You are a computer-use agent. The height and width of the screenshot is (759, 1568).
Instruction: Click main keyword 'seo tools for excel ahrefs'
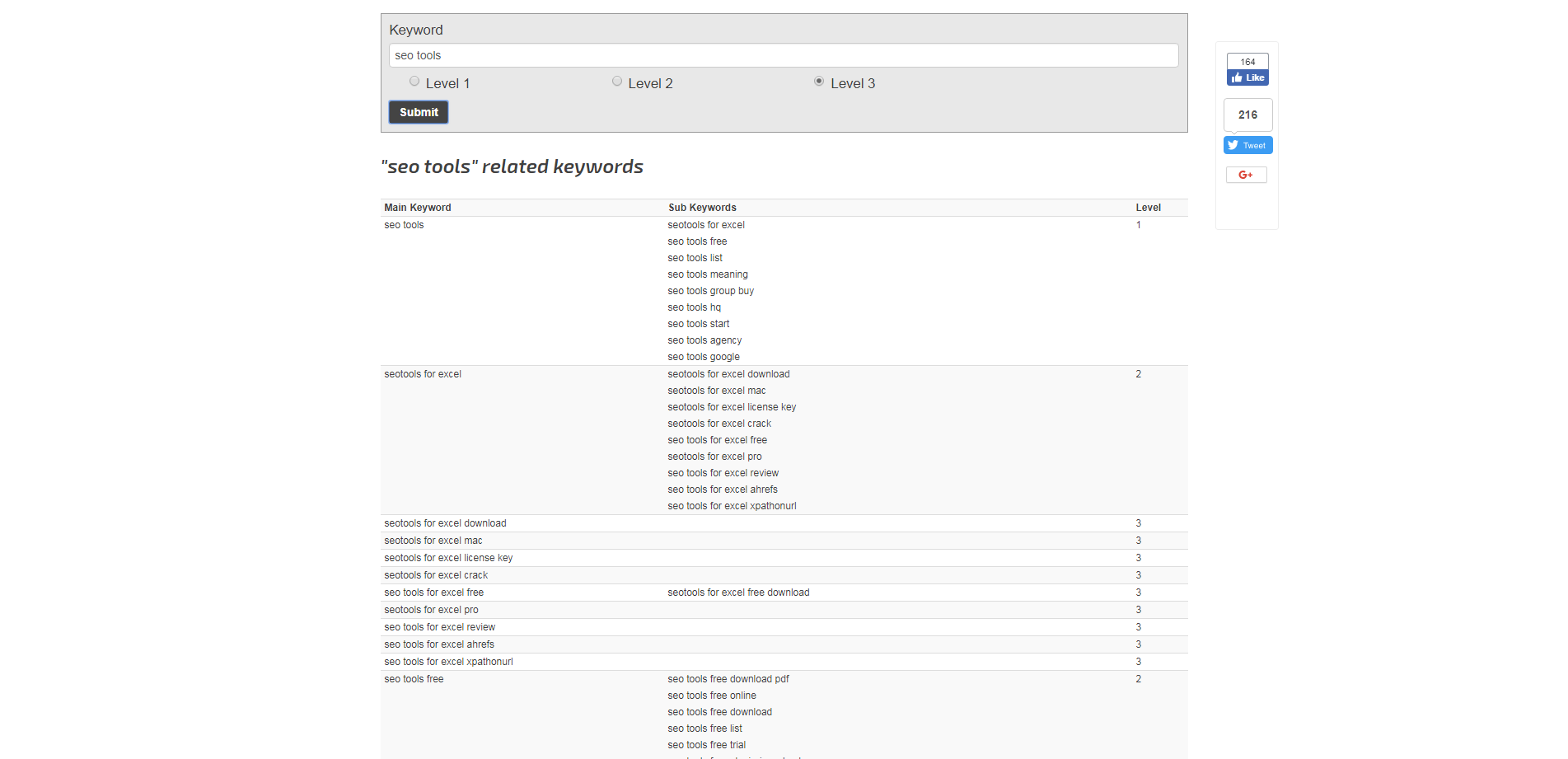[439, 644]
